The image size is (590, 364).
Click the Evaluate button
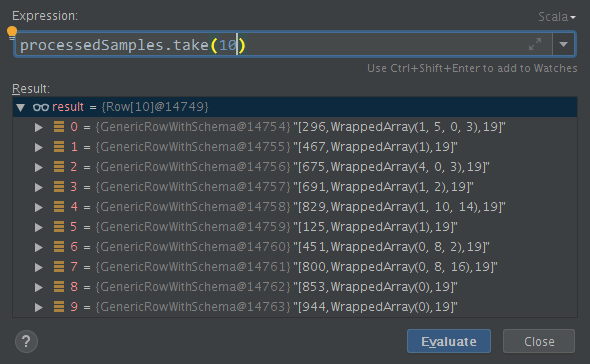pos(449,341)
